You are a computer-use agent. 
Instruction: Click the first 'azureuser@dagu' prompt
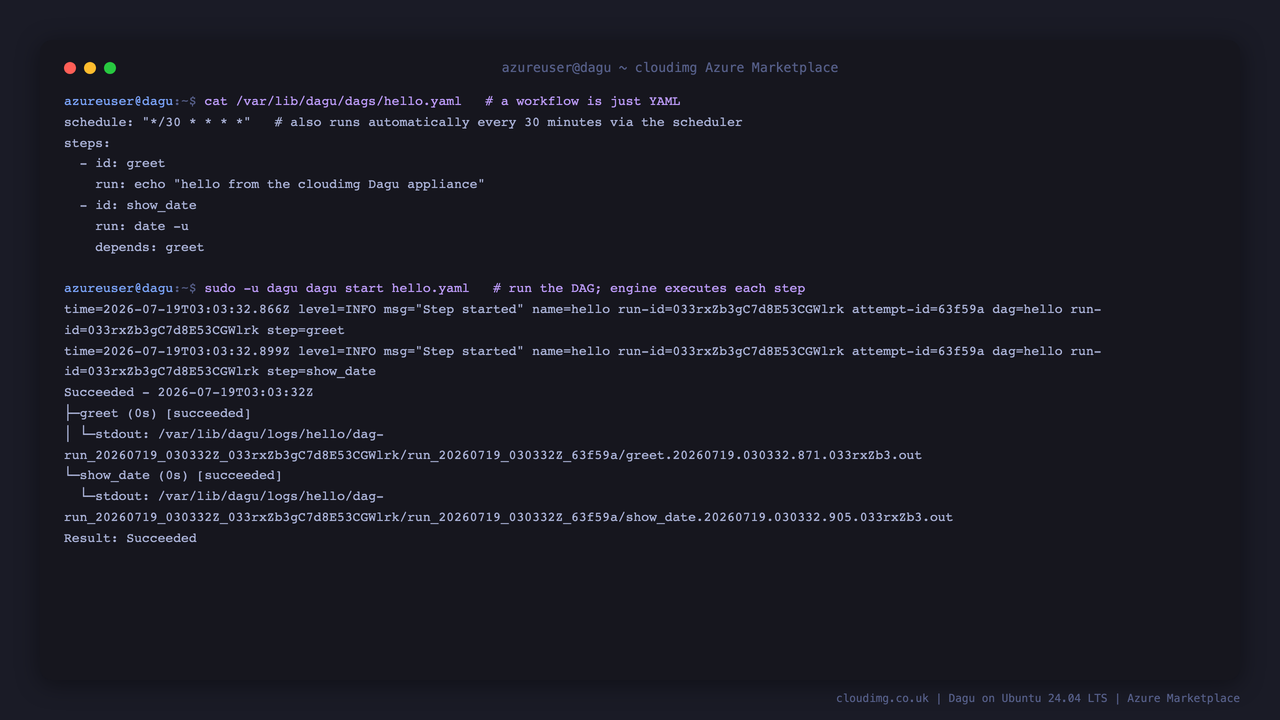(x=119, y=101)
